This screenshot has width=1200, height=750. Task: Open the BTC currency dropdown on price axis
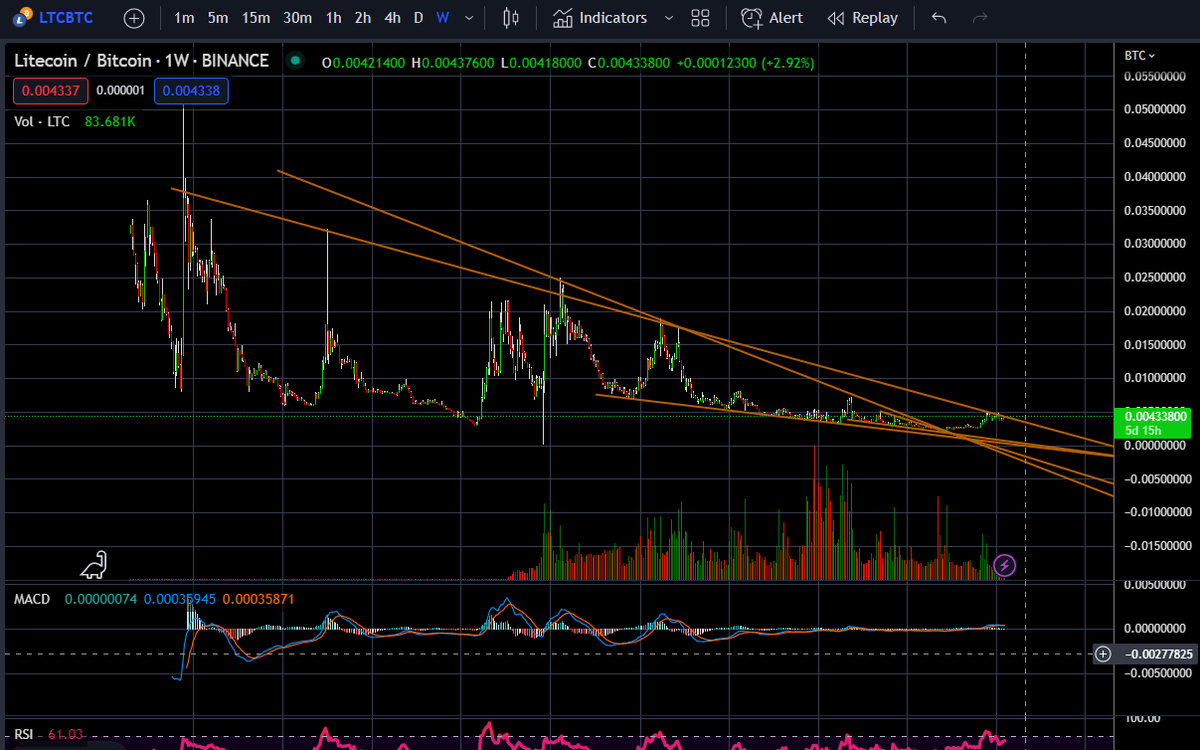(1139, 55)
